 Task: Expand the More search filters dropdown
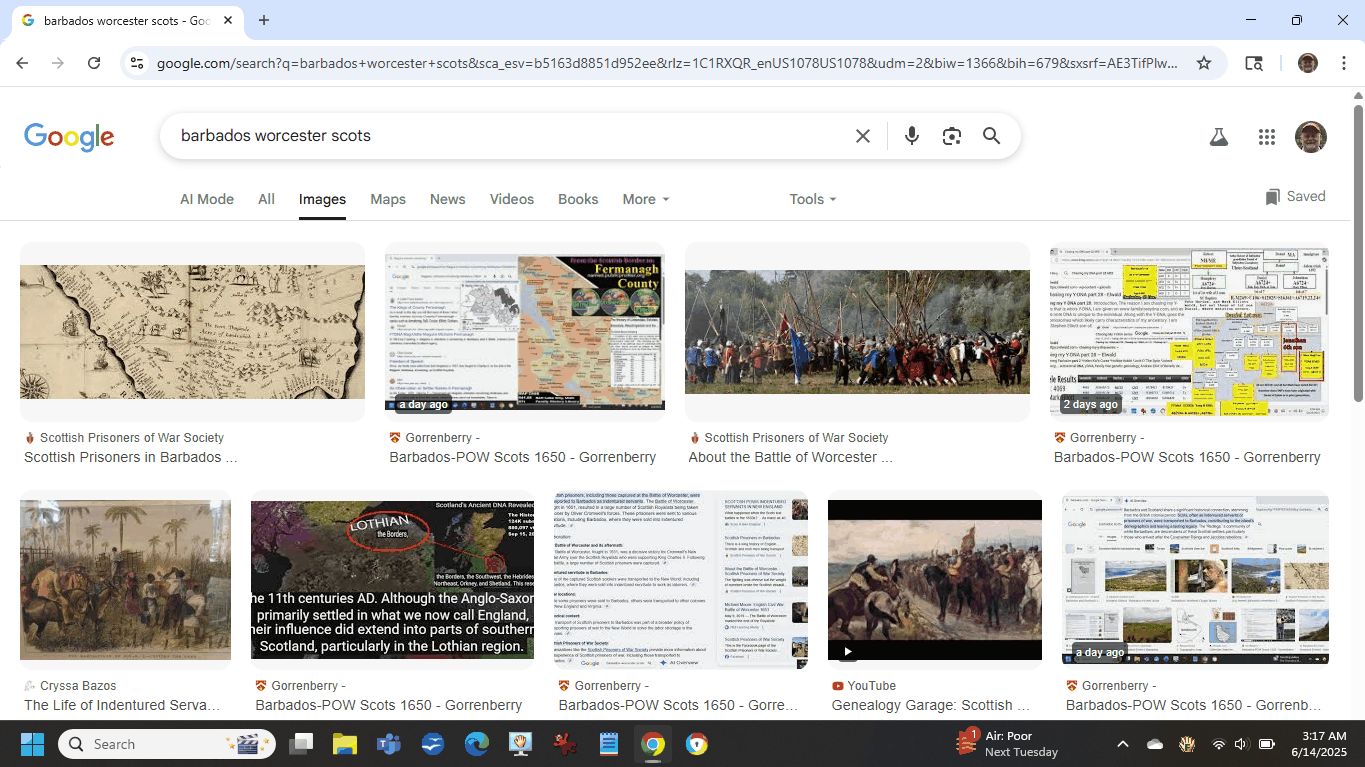coord(645,199)
